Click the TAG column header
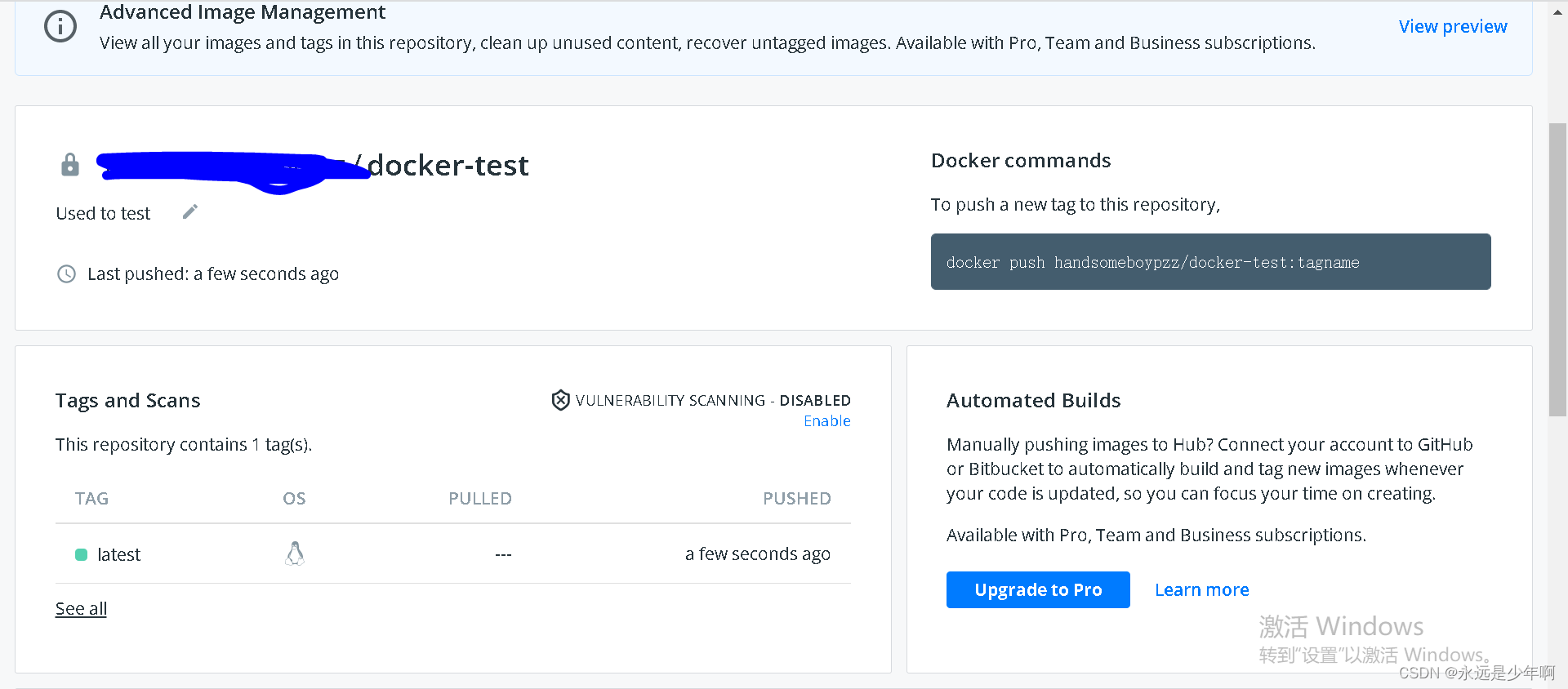1568x689 pixels. (91, 499)
